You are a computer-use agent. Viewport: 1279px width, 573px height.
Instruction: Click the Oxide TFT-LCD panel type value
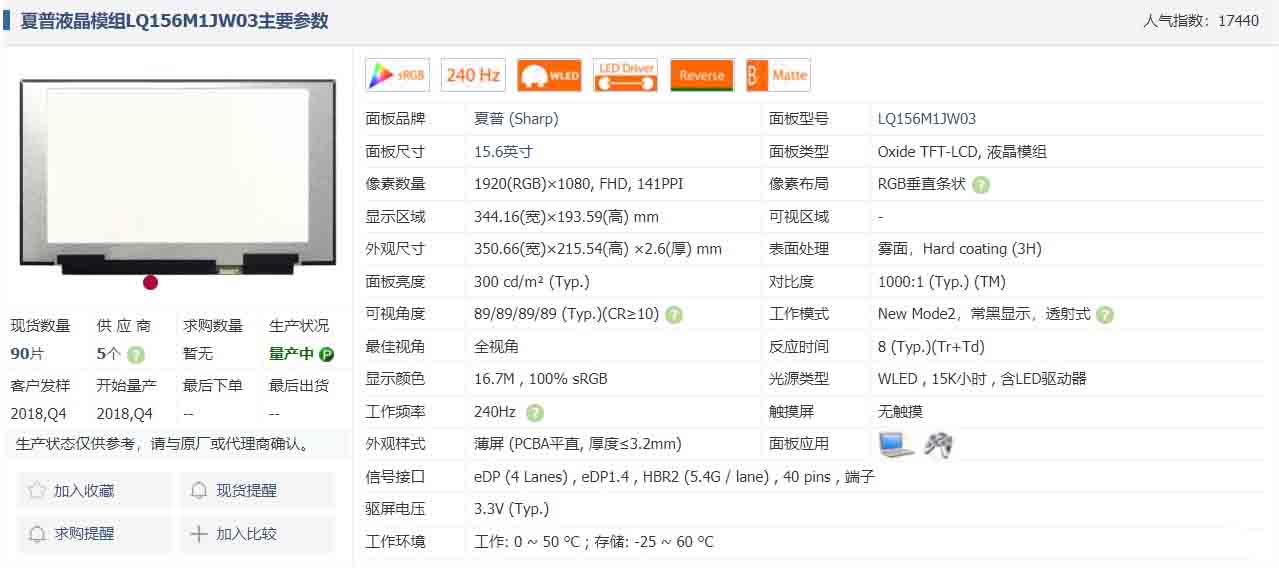pyautogui.click(x=962, y=152)
